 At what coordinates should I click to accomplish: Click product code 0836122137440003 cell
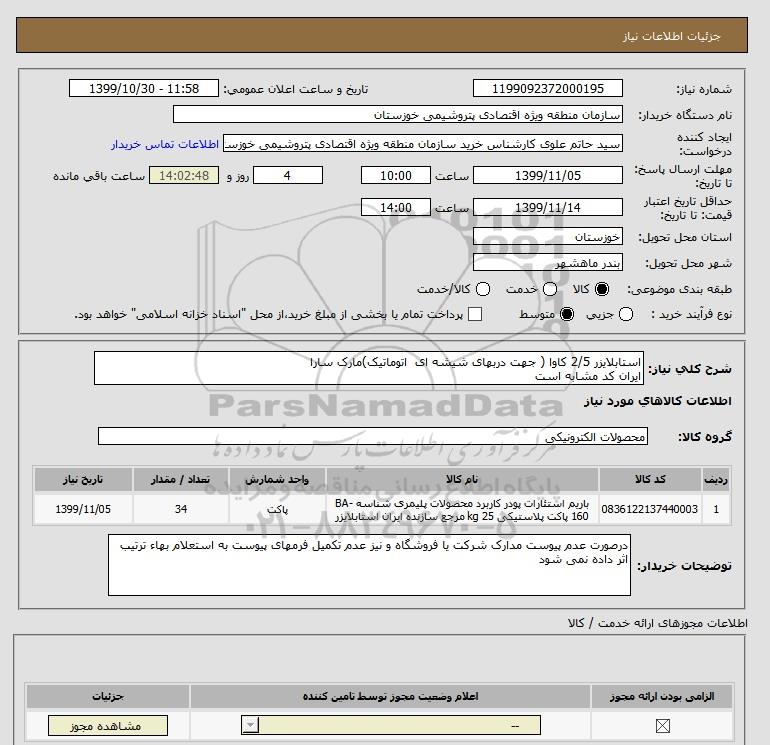[650, 509]
